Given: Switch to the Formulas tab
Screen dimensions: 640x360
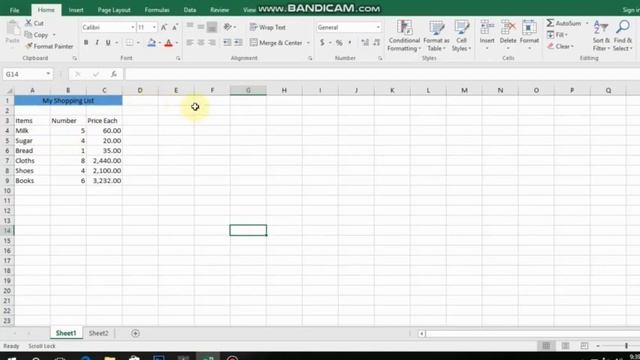Looking at the screenshot, I should click(157, 10).
